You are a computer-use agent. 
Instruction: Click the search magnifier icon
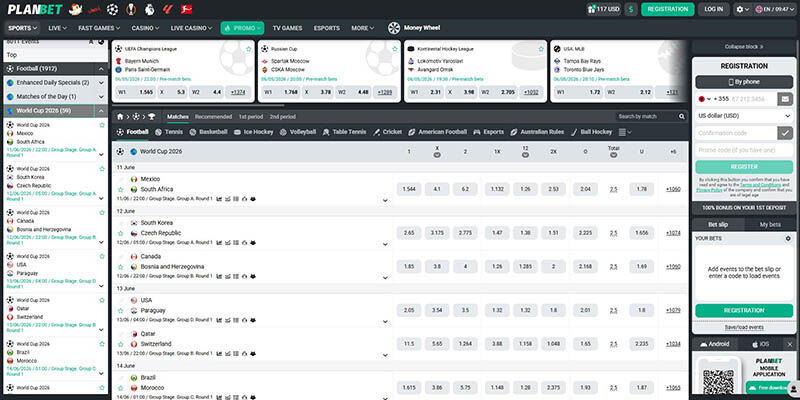click(682, 117)
